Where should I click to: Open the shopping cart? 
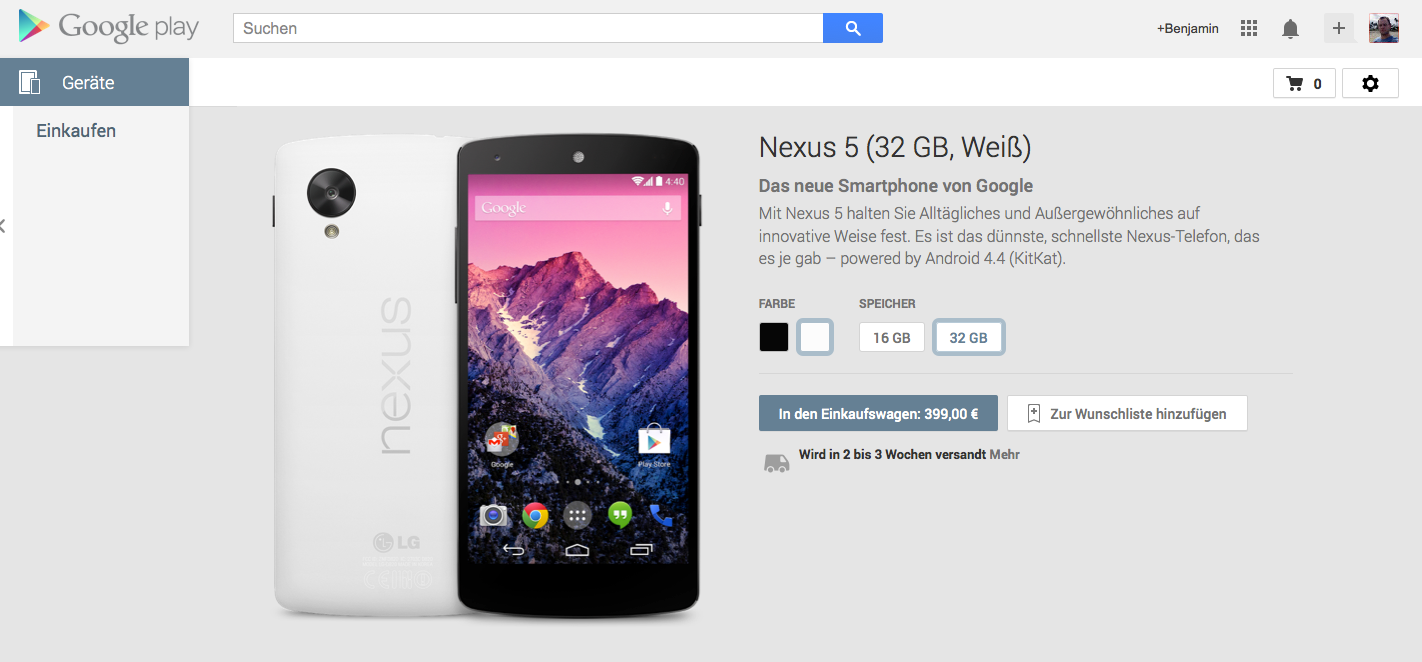(x=1304, y=83)
